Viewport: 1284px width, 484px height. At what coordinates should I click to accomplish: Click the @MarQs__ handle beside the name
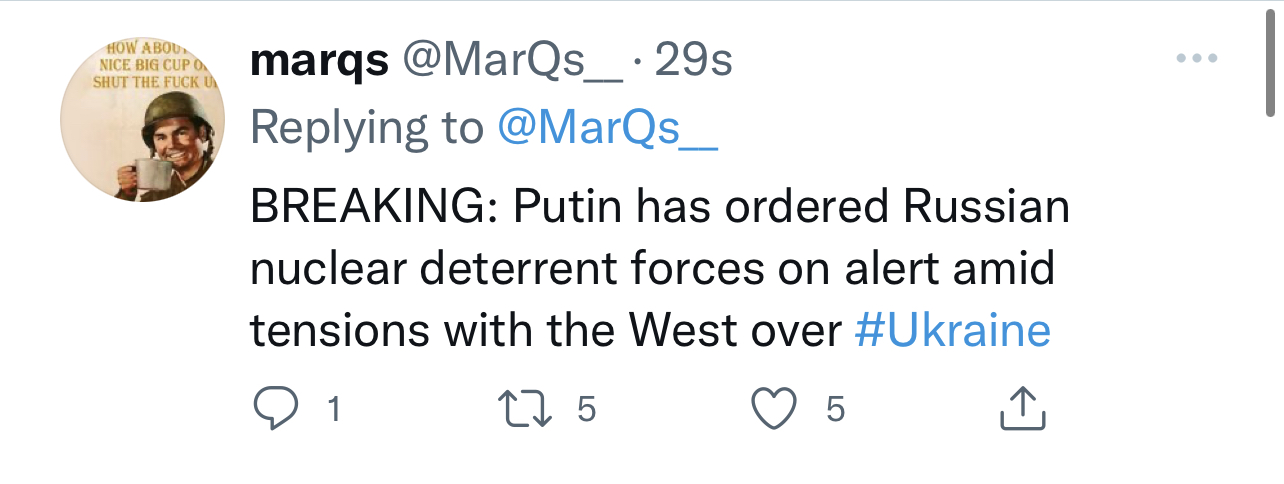pos(511,62)
